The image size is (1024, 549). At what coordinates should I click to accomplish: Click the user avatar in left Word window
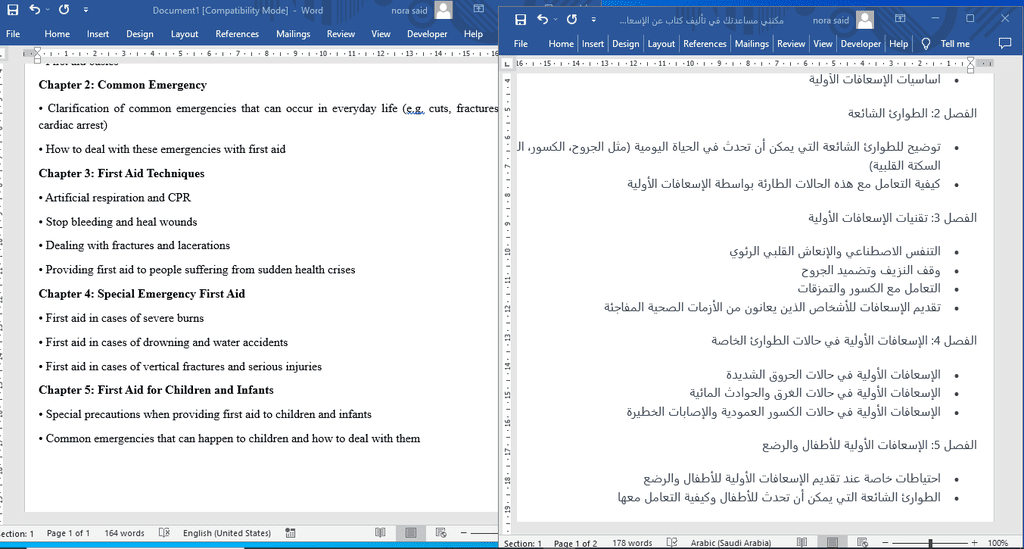(x=443, y=10)
